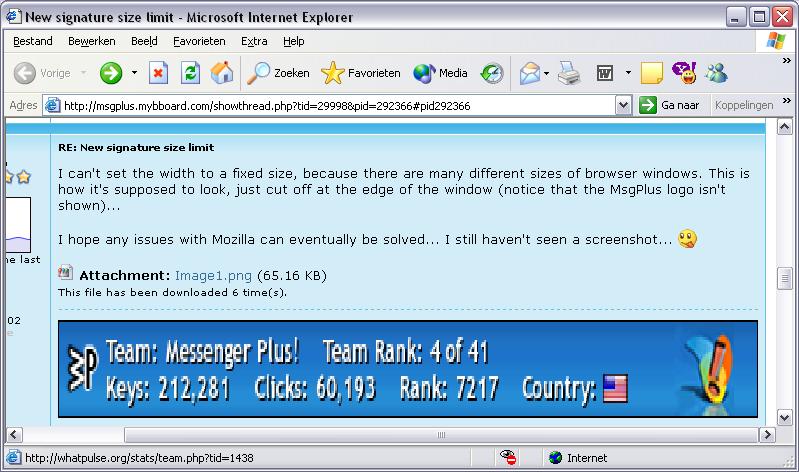
Task: Edit page with Word icon
Action: click(x=605, y=73)
